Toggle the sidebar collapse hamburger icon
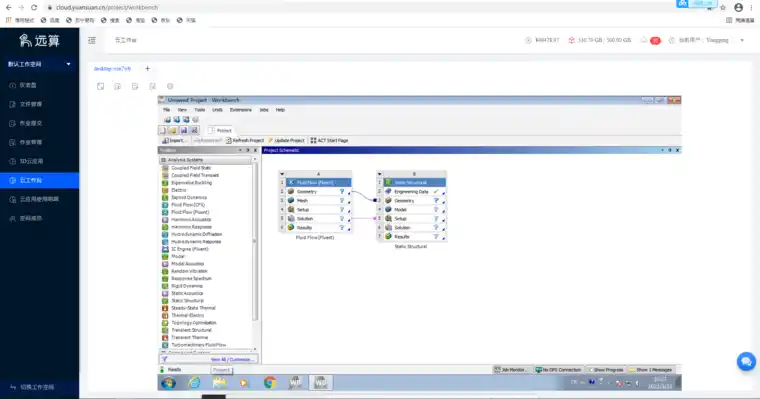Viewport: 760px width, 399px height. coord(92,40)
